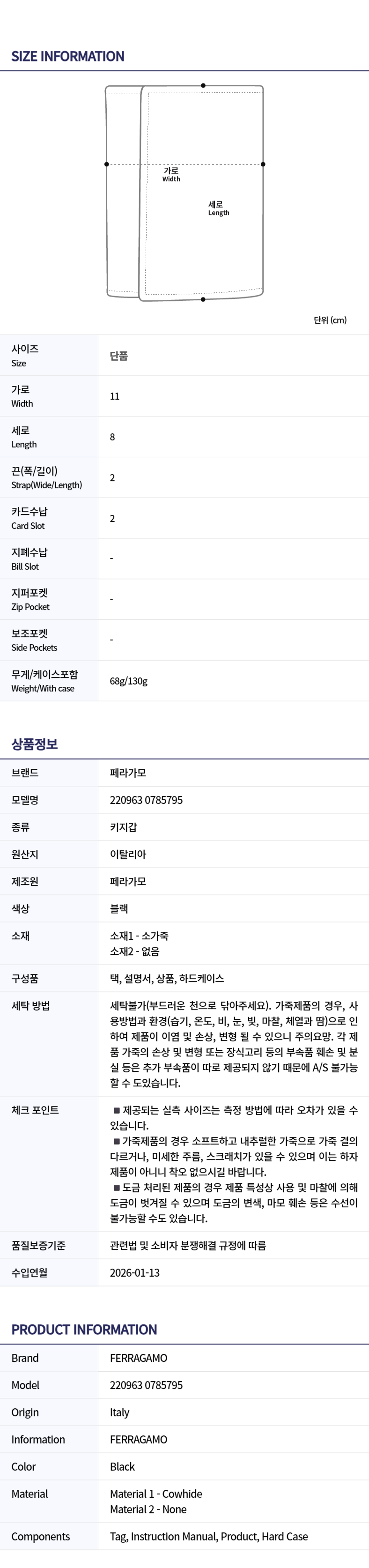Click the PRODUCT INFORMATION heading
Image resolution: width=369 pixels, height=1568 pixels.
click(x=84, y=1330)
